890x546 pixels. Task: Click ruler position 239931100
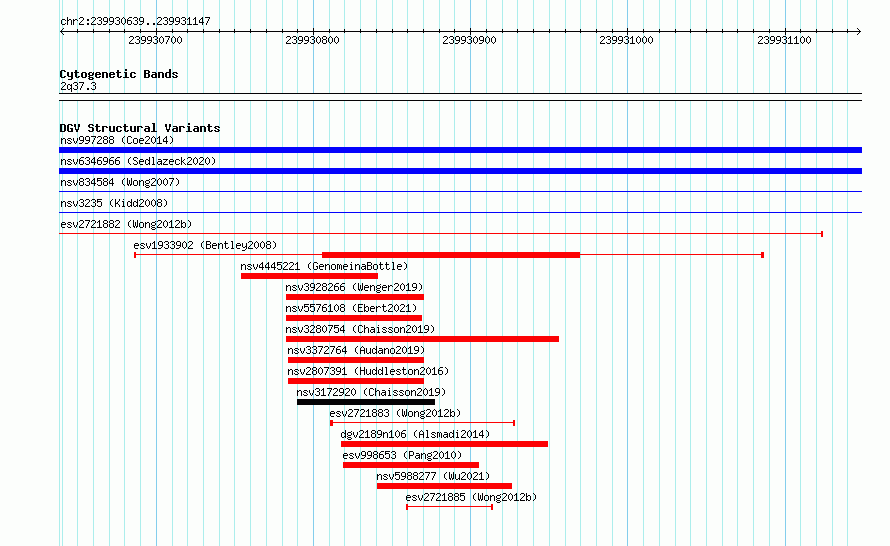pos(784,40)
